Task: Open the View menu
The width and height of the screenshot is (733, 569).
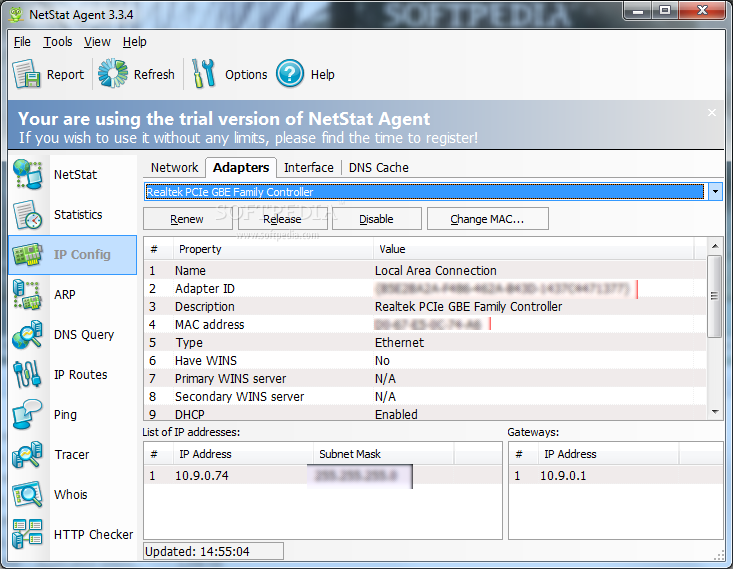Action: (97, 42)
